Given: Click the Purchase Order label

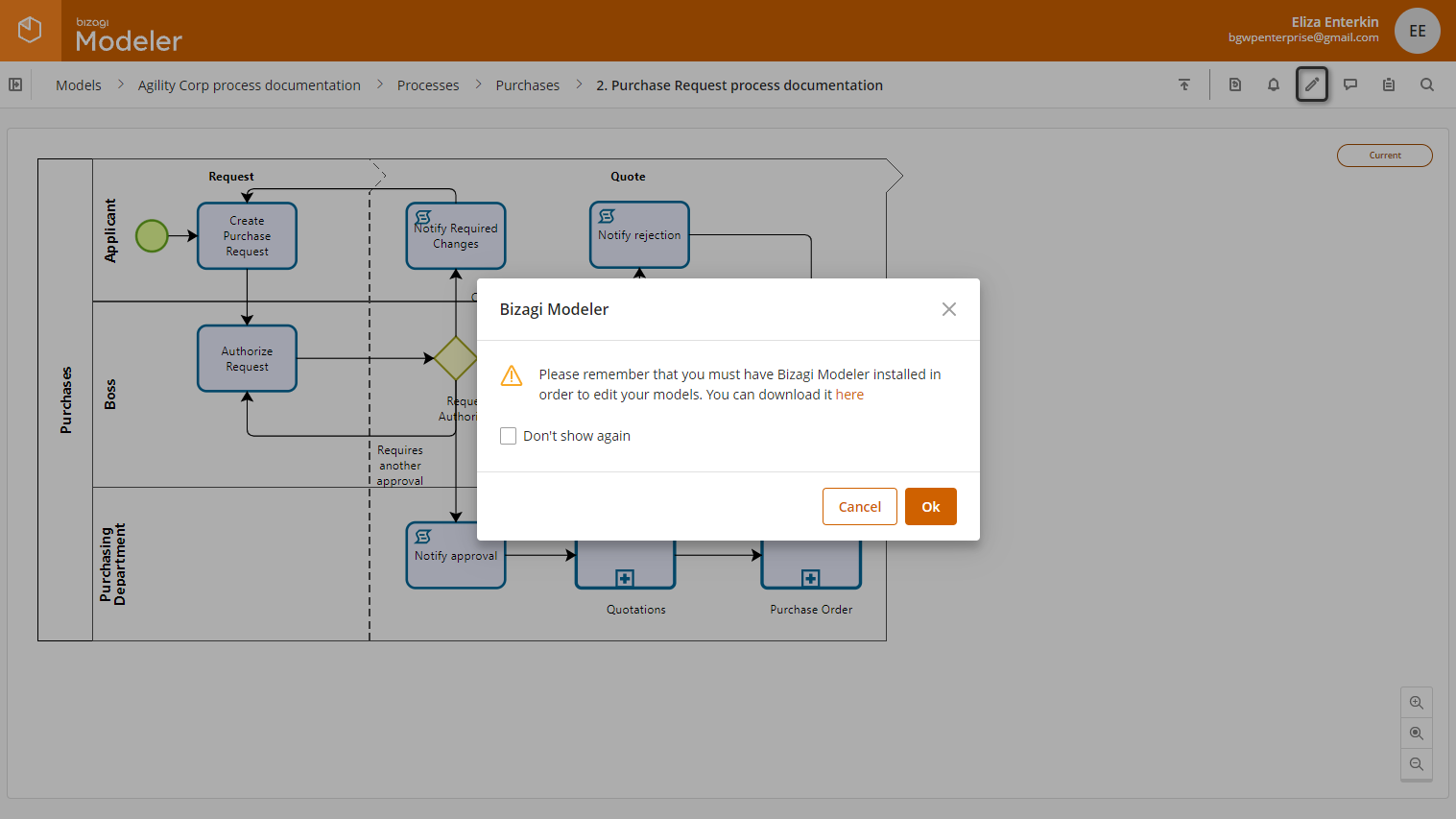Looking at the screenshot, I should 811,610.
